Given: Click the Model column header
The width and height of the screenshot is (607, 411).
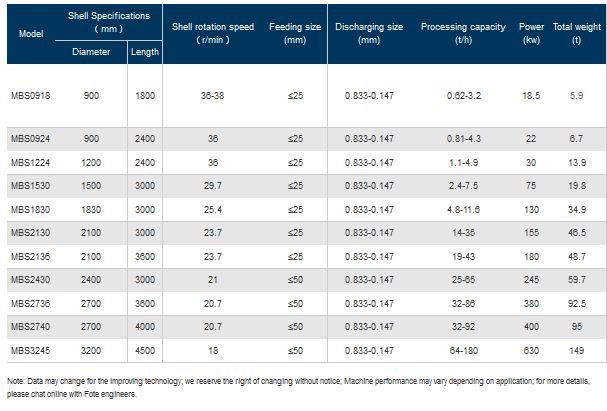Looking at the screenshot, I should pyautogui.click(x=24, y=32).
